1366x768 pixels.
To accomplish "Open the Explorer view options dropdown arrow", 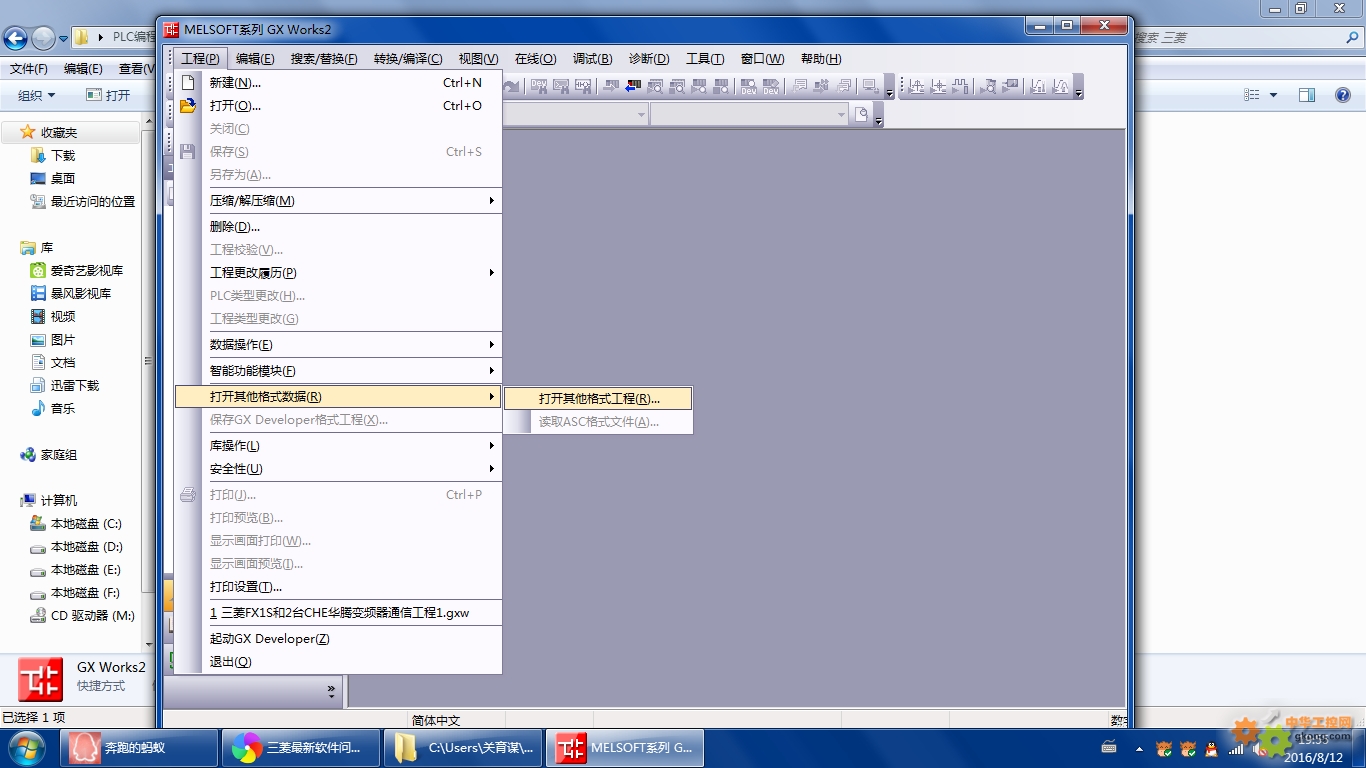I will (x=1273, y=95).
